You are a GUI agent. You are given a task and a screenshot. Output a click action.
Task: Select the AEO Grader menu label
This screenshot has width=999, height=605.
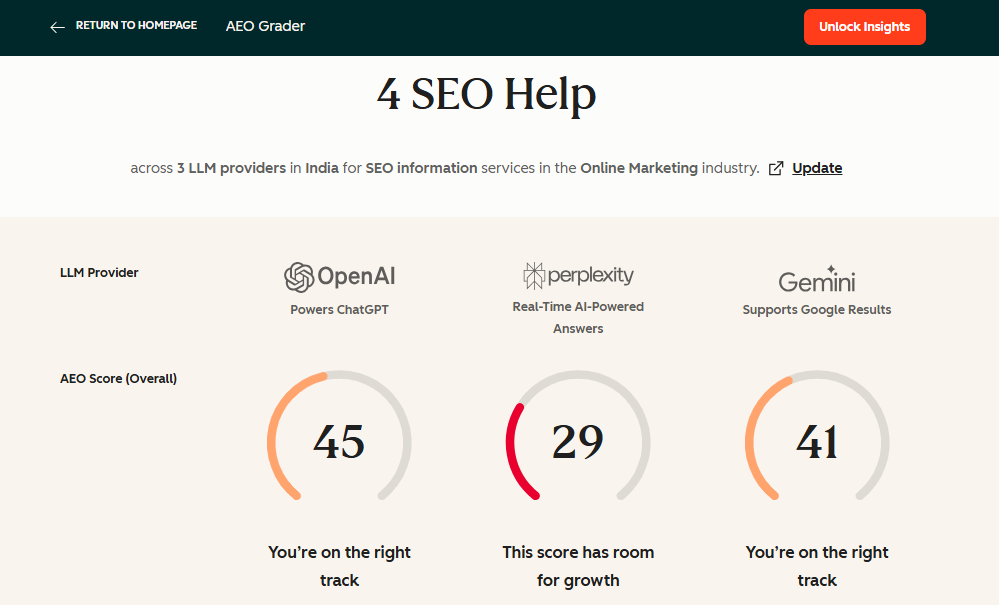click(265, 26)
